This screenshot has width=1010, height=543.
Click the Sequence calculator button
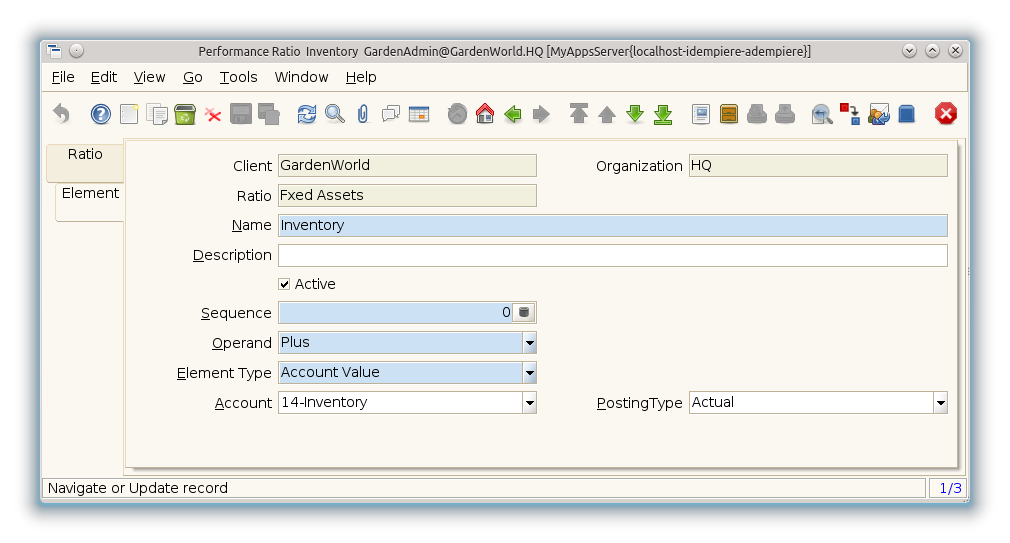tap(524, 313)
